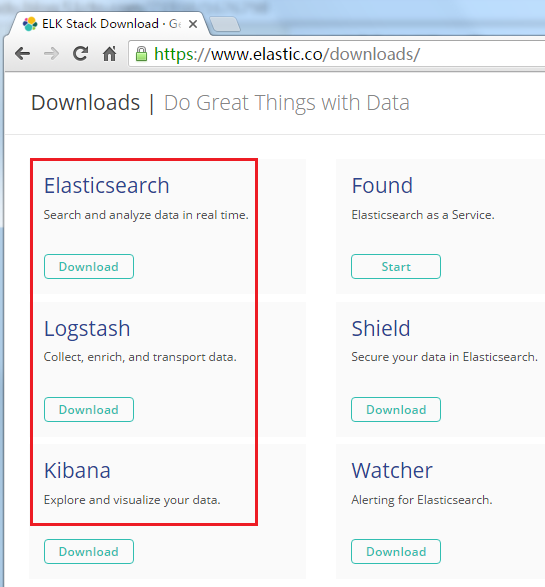Open the Found heading link
The width and height of the screenshot is (545, 587).
tap(382, 185)
